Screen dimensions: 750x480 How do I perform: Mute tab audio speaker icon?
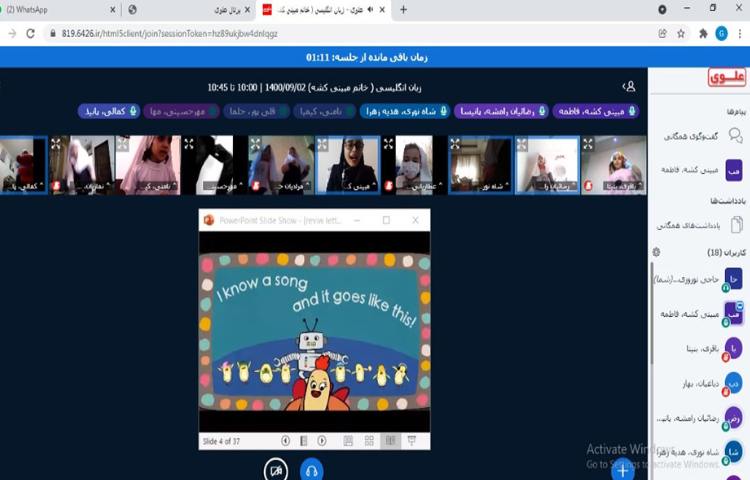click(370, 10)
